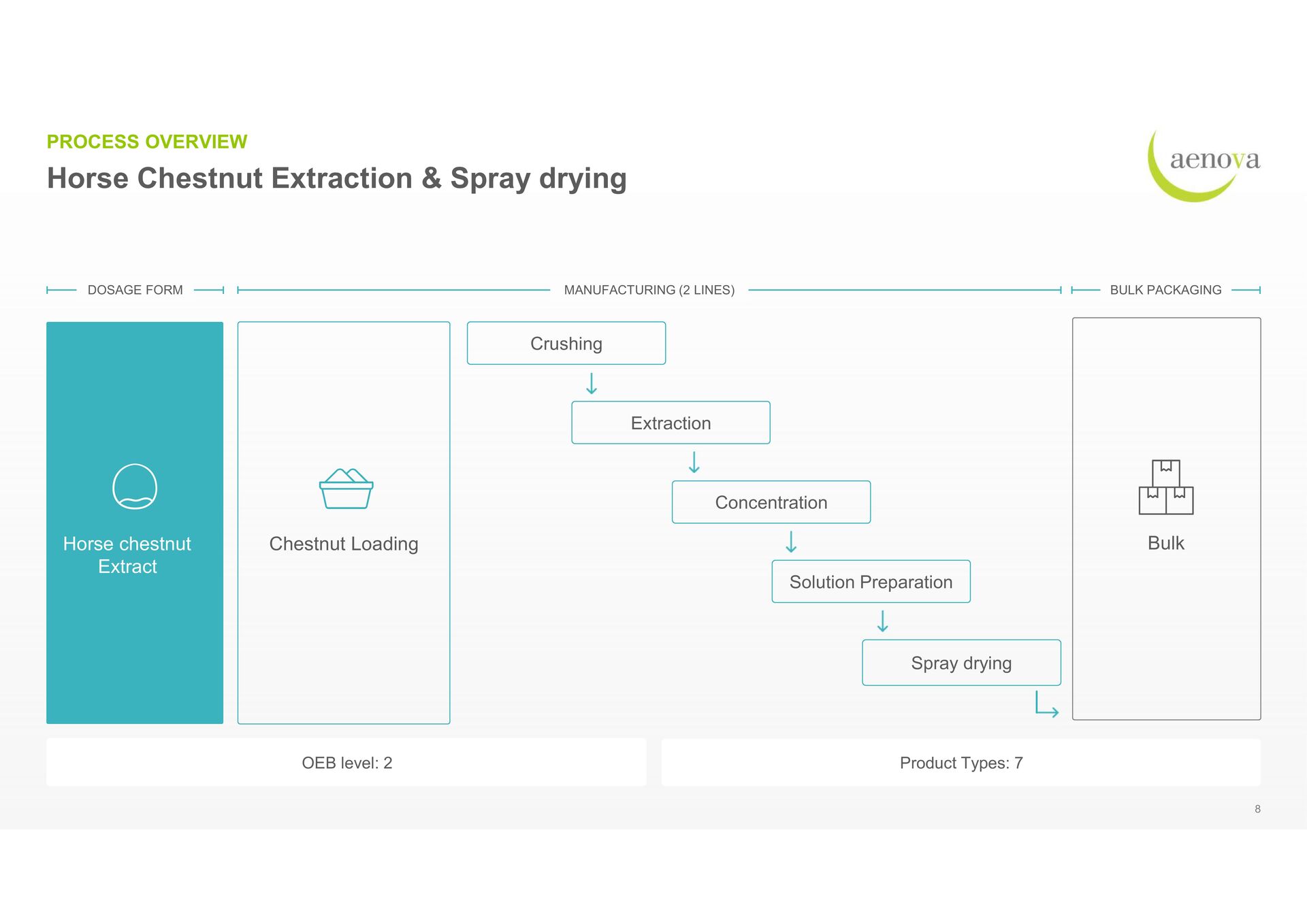1307x924 pixels.
Task: Select the Crushing step box
Action: [566, 343]
